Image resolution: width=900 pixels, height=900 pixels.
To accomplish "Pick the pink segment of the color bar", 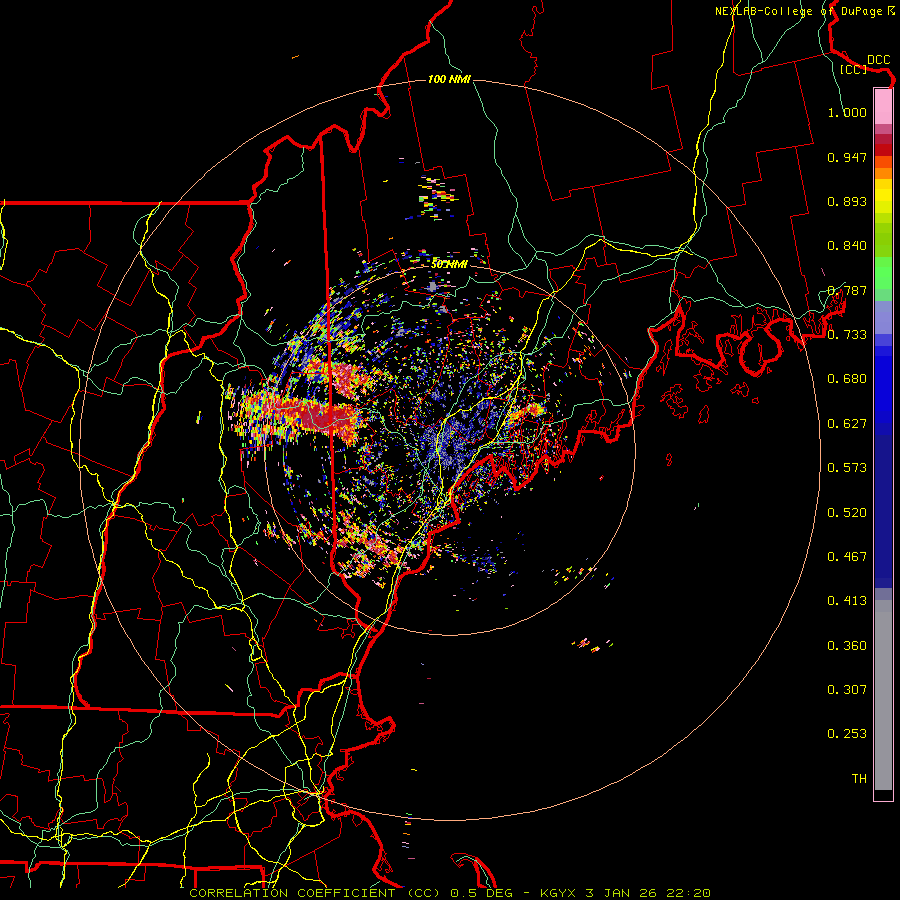I will pos(883,107).
